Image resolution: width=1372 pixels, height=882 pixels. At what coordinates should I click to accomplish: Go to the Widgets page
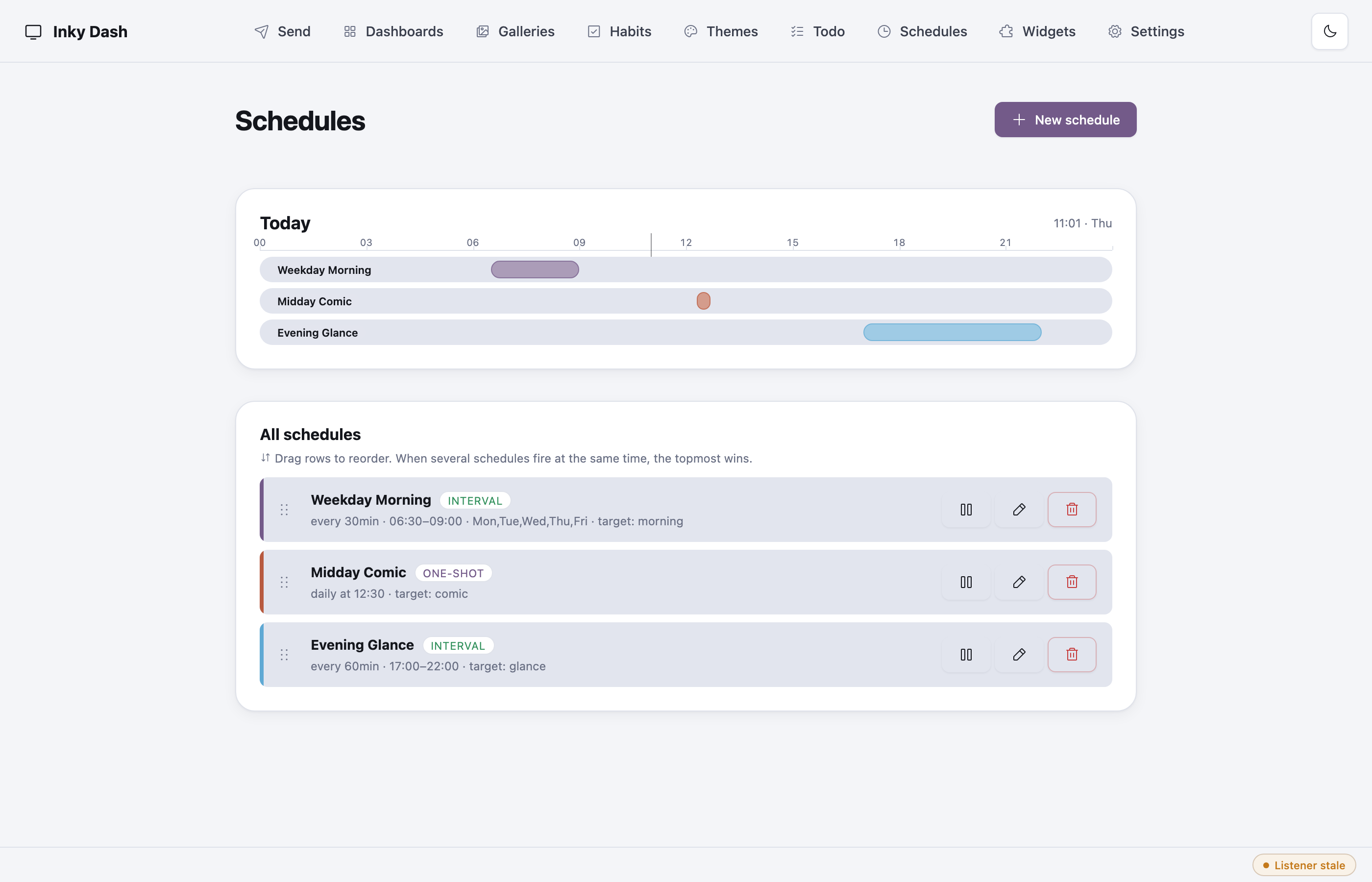(1038, 31)
